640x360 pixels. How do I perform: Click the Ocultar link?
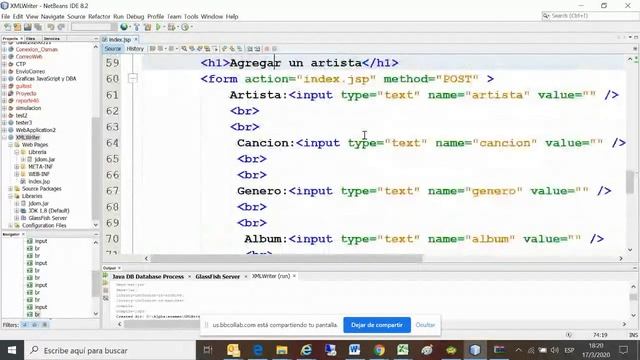[425, 325]
